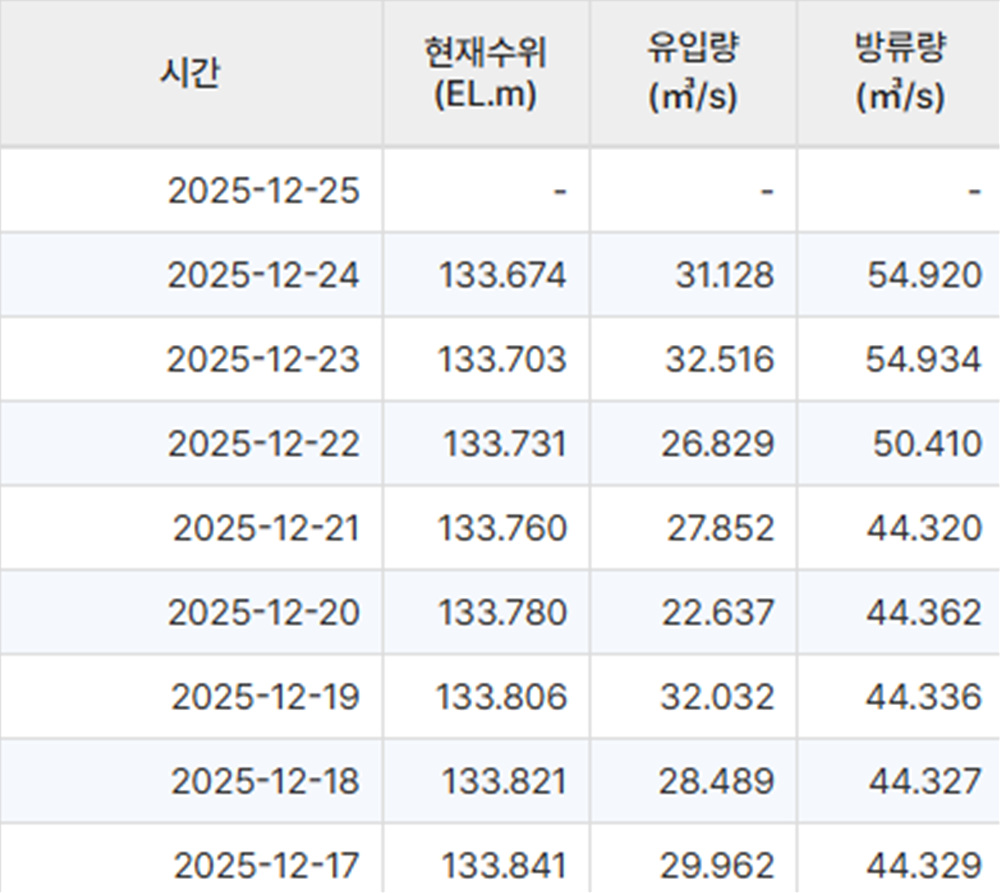Click inflow value 31.128
Screen dimensions: 1000x893
point(723,275)
